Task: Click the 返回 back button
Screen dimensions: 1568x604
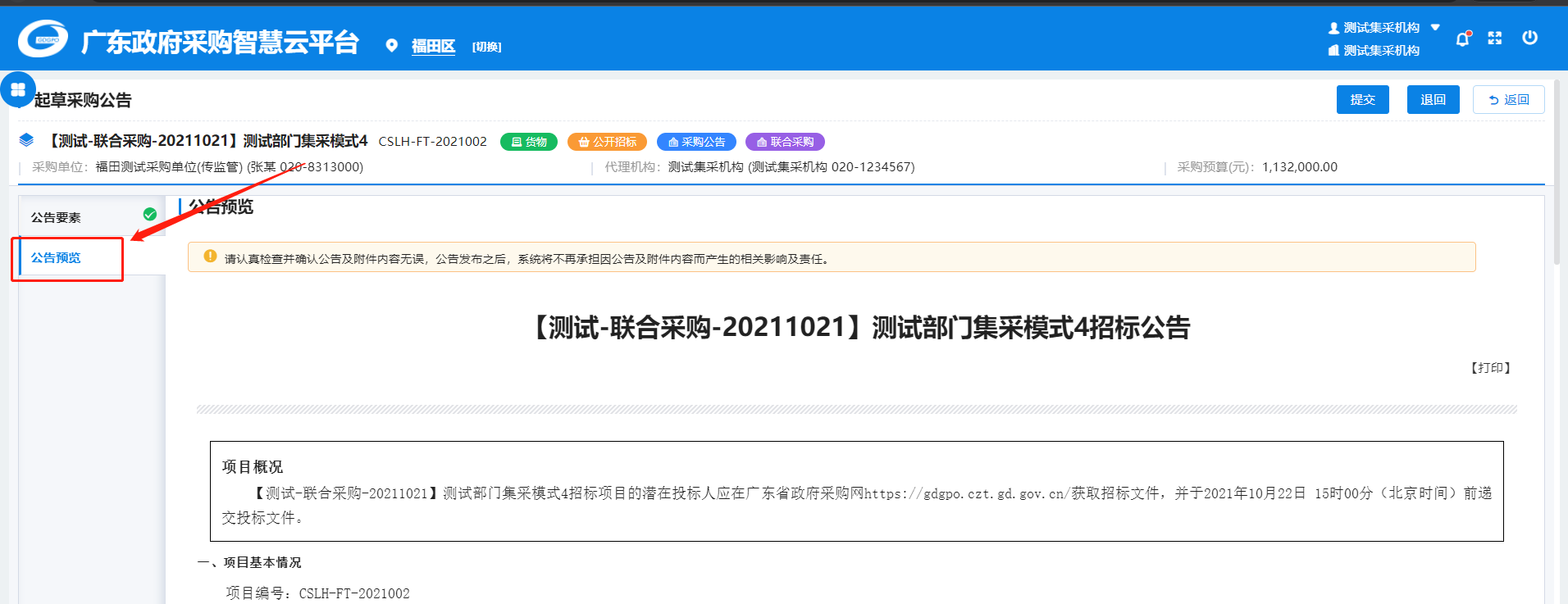Action: pos(1508,99)
